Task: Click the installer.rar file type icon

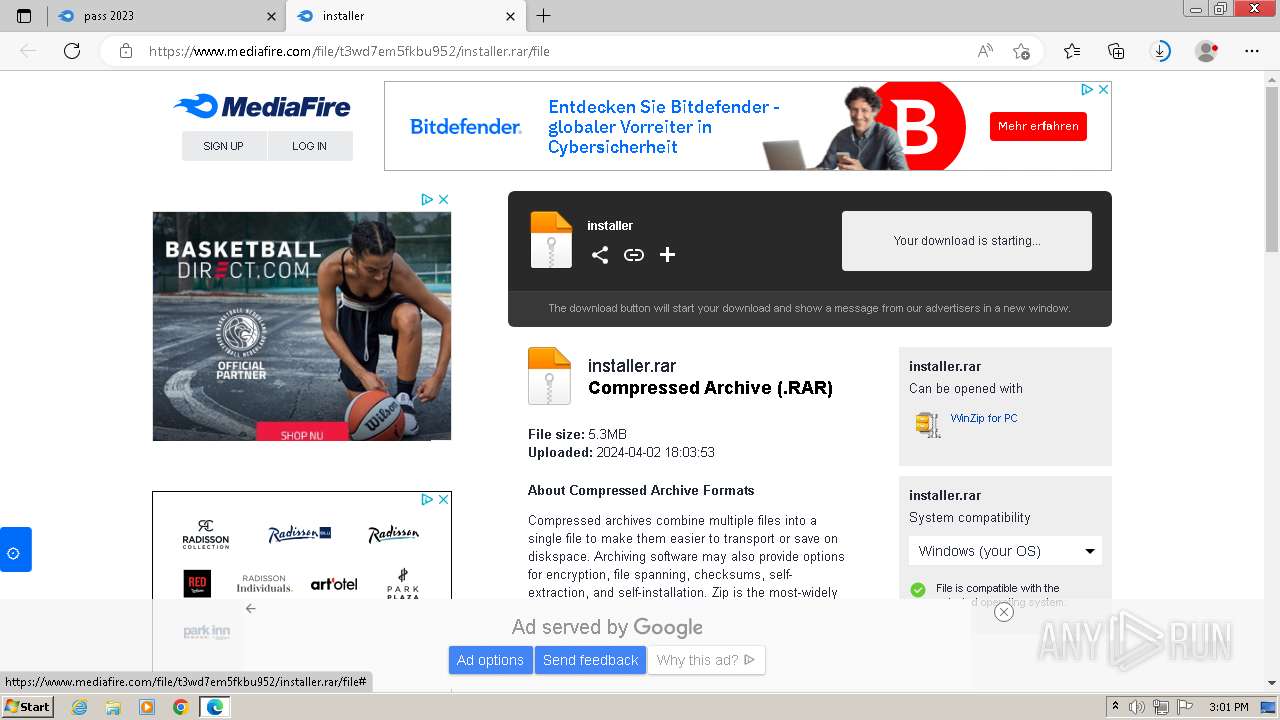Action: [549, 376]
